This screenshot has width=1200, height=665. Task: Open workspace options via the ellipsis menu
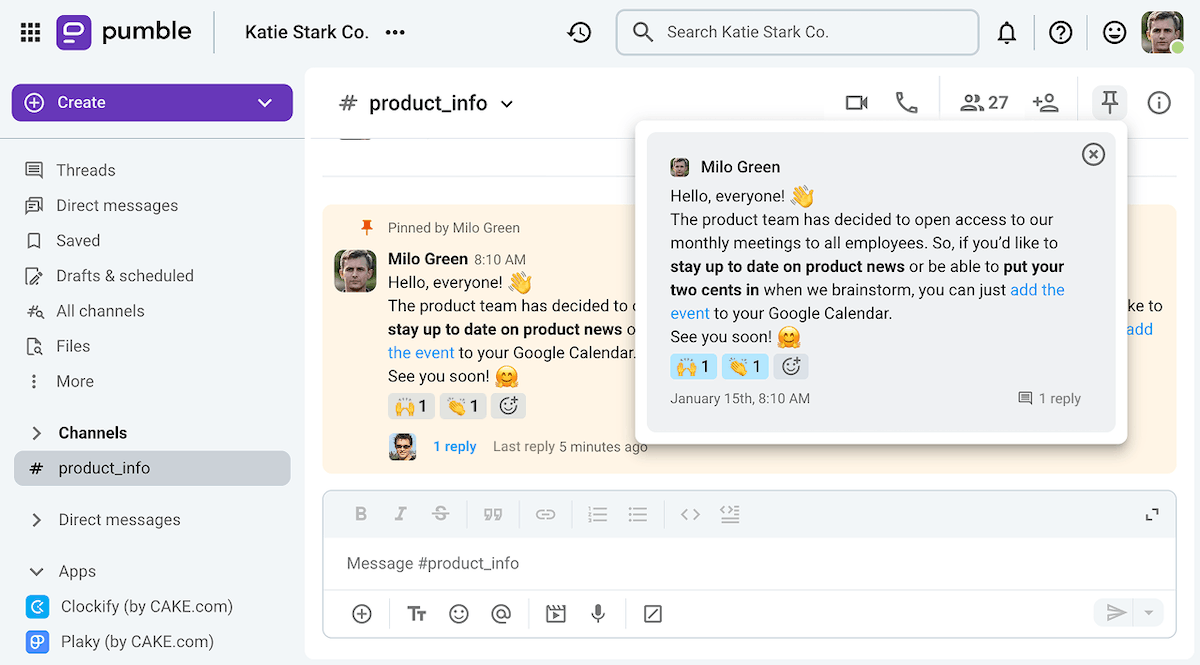point(394,32)
